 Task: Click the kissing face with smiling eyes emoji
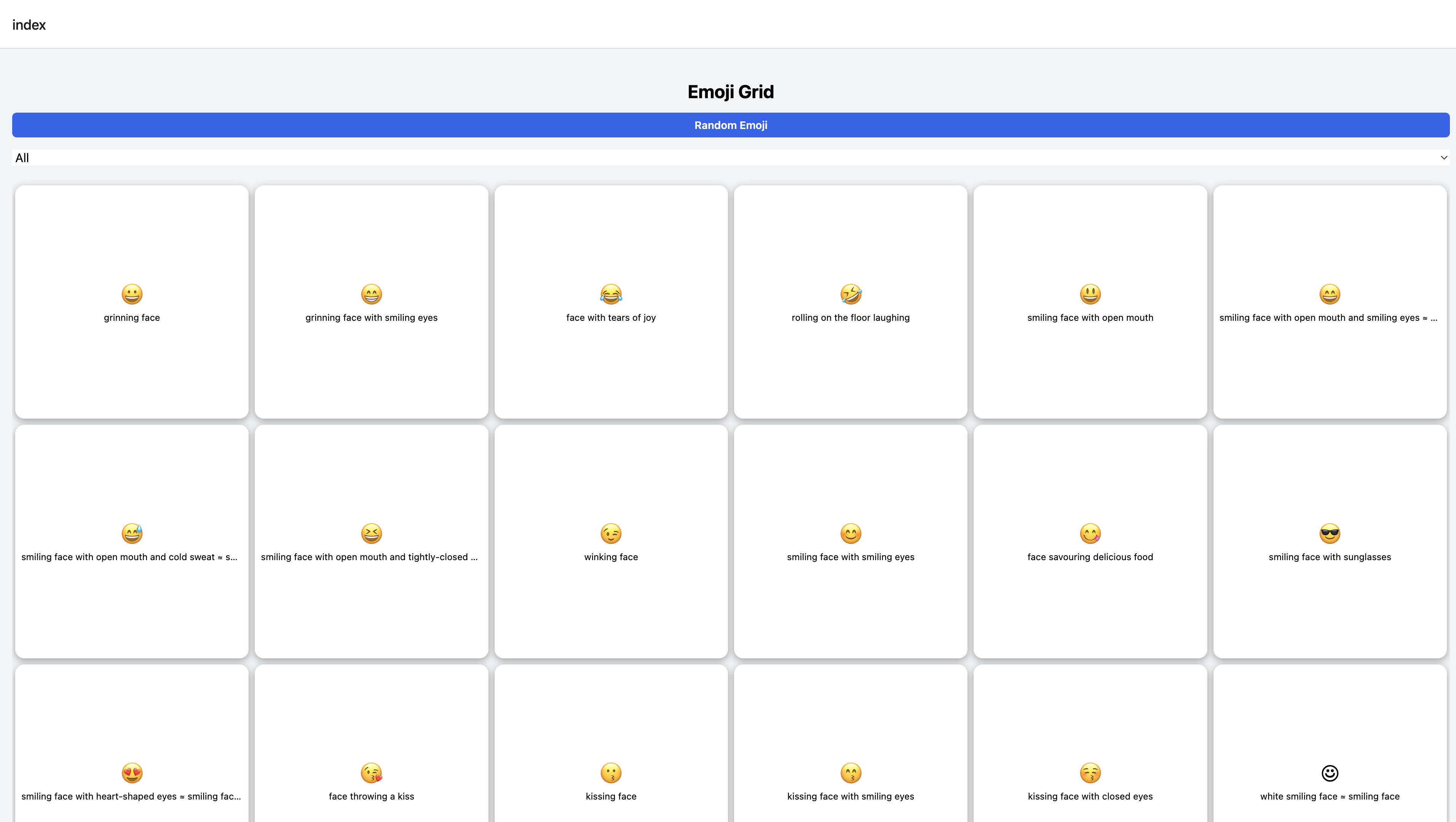pyautogui.click(x=851, y=773)
